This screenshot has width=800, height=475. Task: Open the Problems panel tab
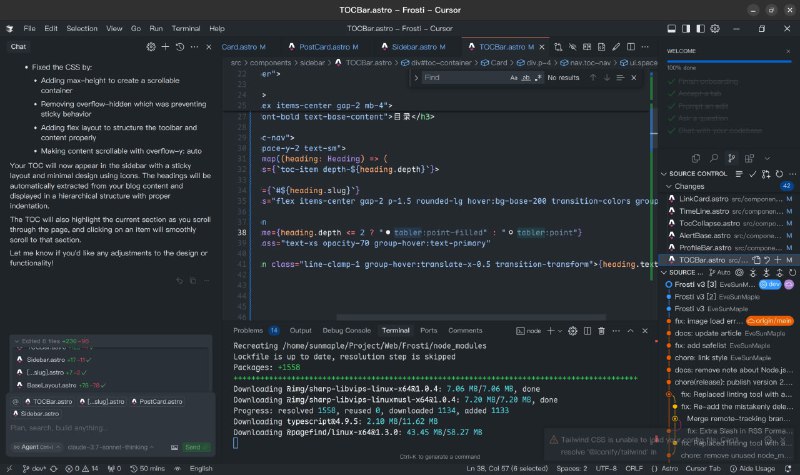248,329
